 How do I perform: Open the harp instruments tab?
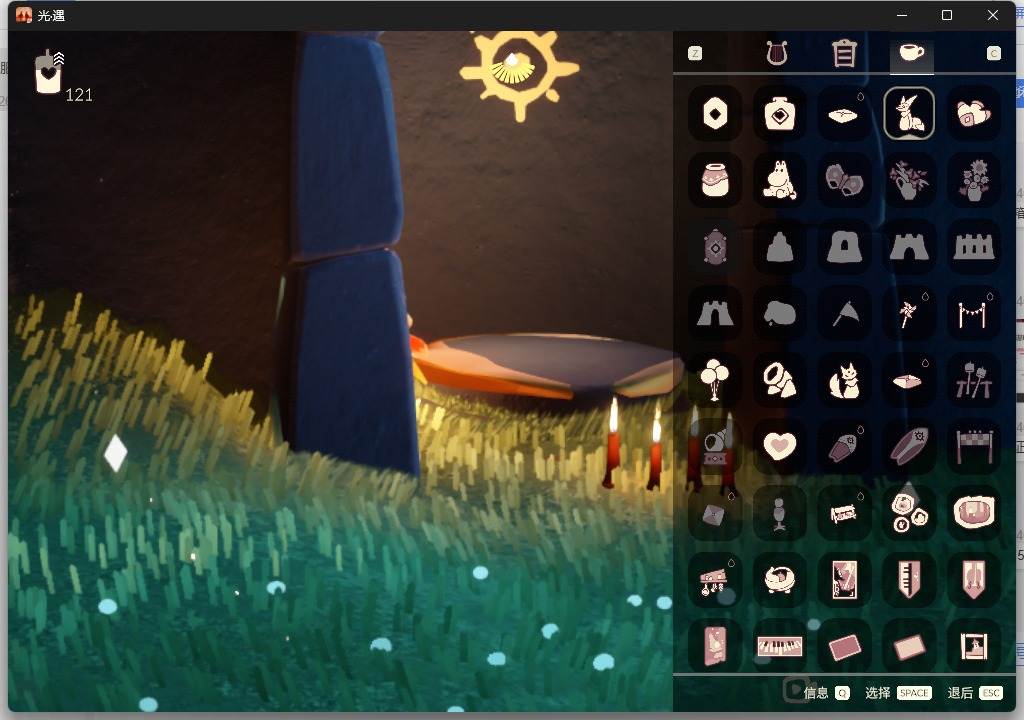click(x=777, y=53)
